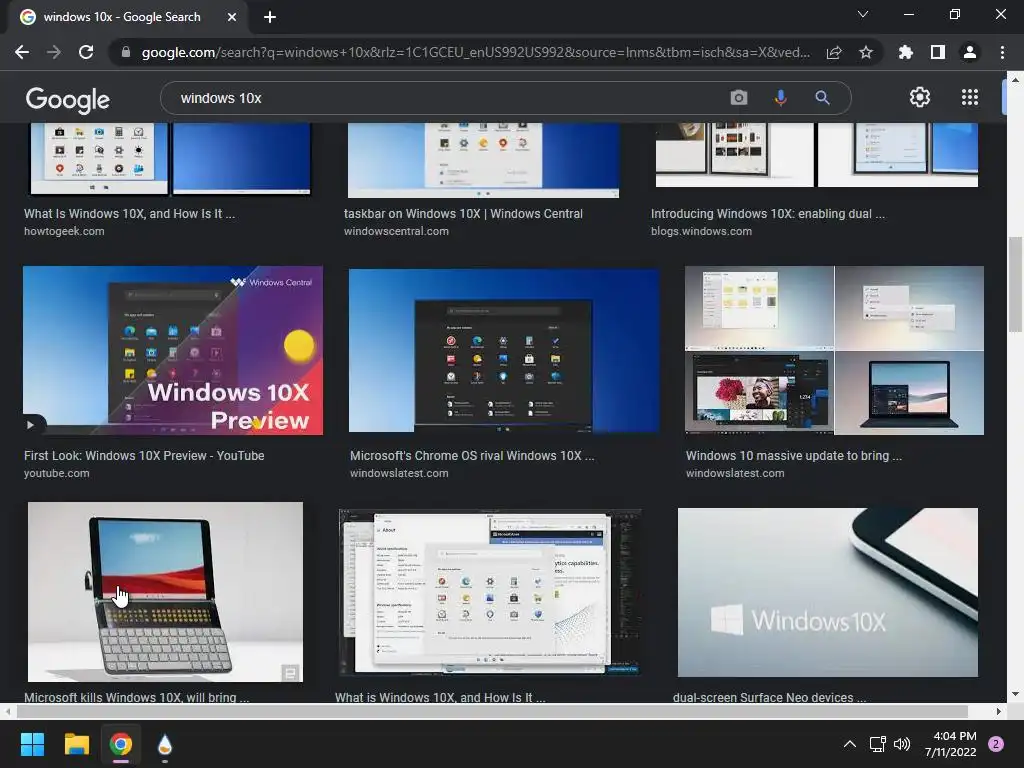This screenshot has height=768, width=1024.
Task: Open dual-screen device with keyboard image
Action: (165, 592)
